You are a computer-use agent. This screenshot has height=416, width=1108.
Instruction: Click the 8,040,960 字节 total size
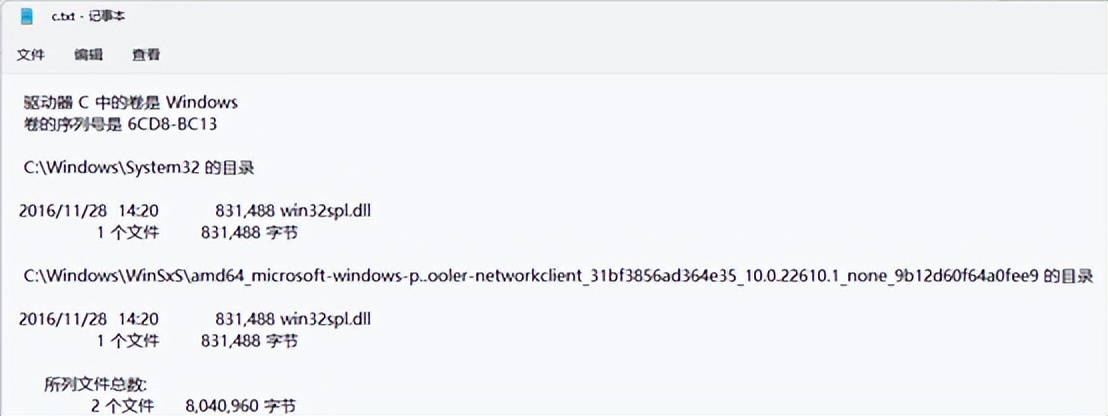[x=240, y=406]
